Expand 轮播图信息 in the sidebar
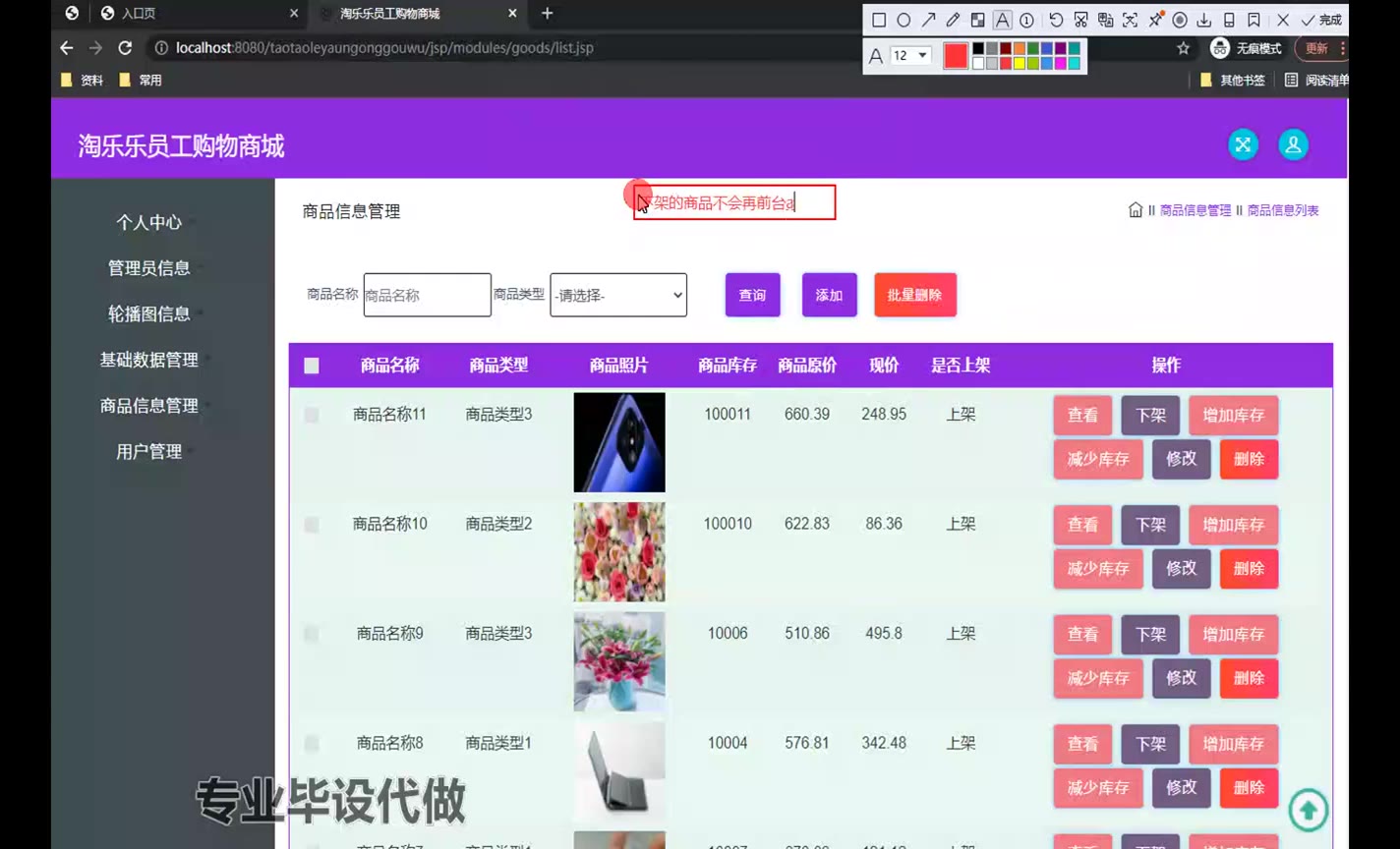The image size is (1400, 849). pos(149,314)
